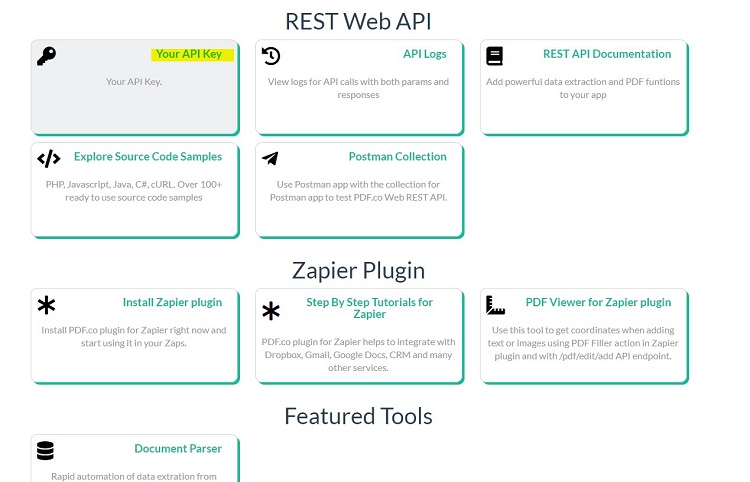Open Explore Source Code Samples link
Screen dimensions: 750x482
pos(148,156)
